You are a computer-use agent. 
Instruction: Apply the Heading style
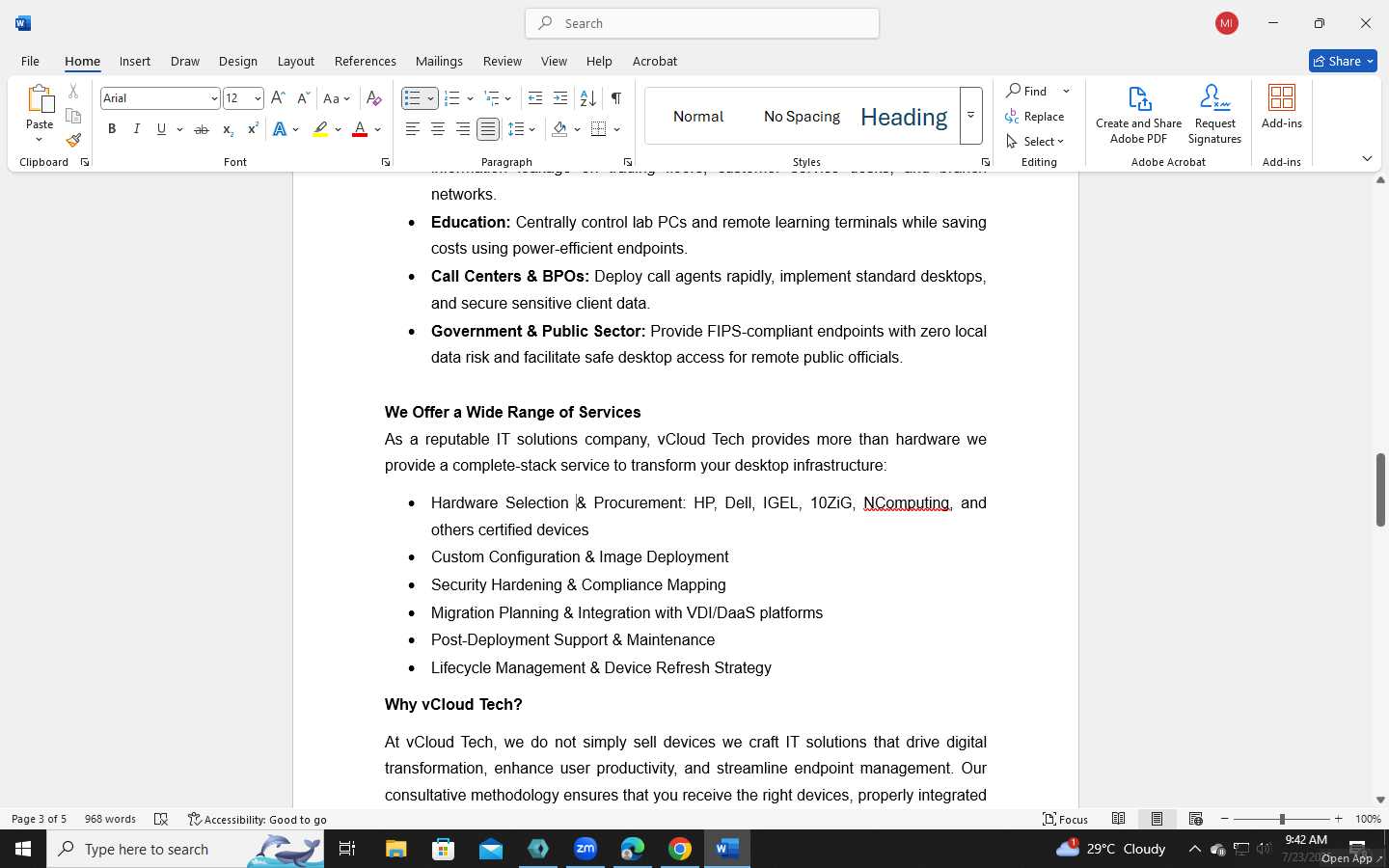(x=904, y=117)
